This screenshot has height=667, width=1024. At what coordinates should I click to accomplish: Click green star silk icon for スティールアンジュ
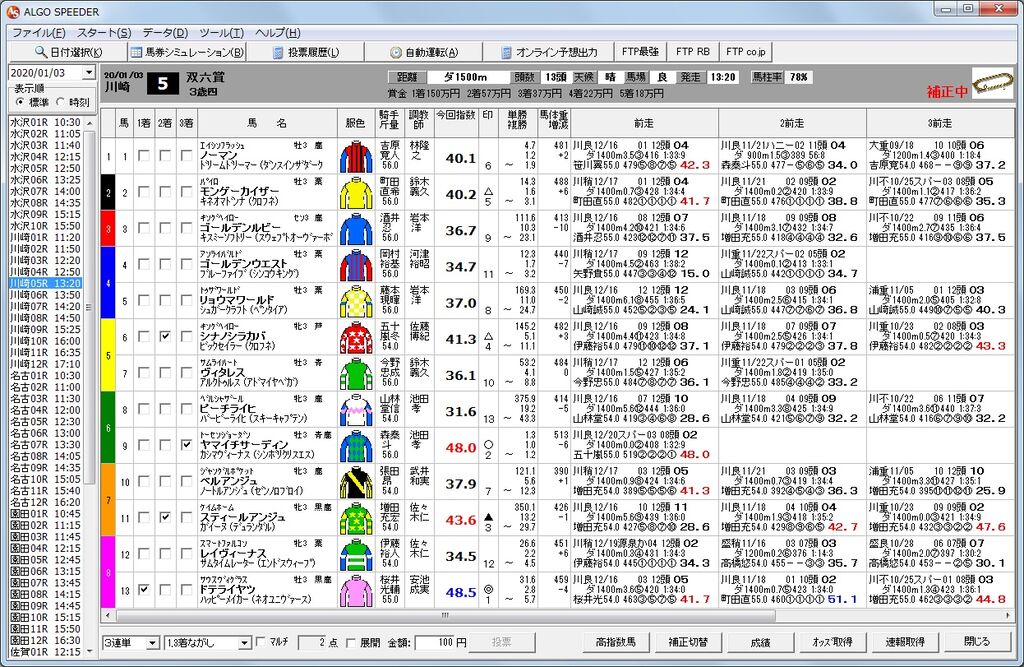pyautogui.click(x=356, y=519)
